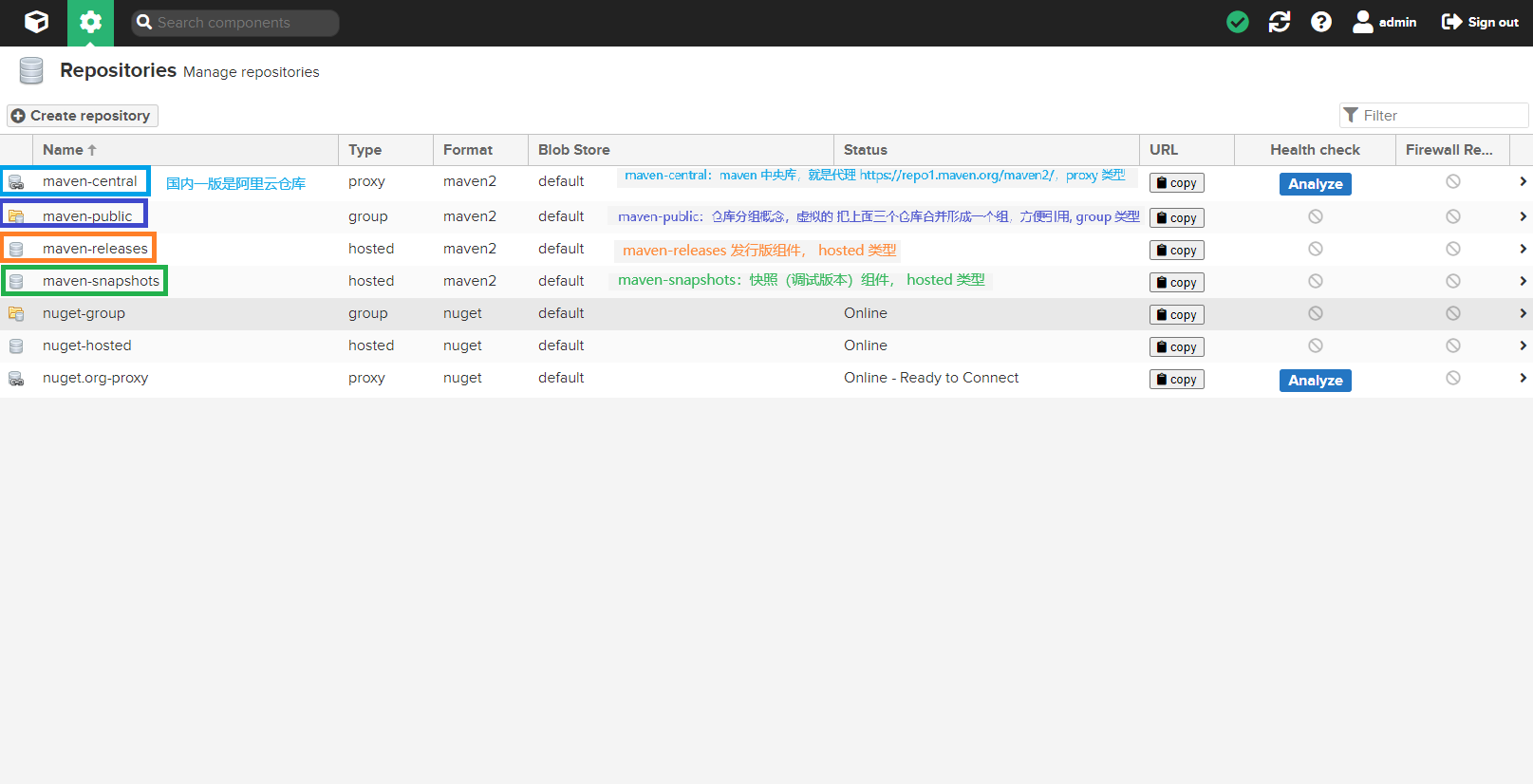Click the group folder icon of nuget-group
This screenshot has height=784, width=1533.
click(x=16, y=313)
